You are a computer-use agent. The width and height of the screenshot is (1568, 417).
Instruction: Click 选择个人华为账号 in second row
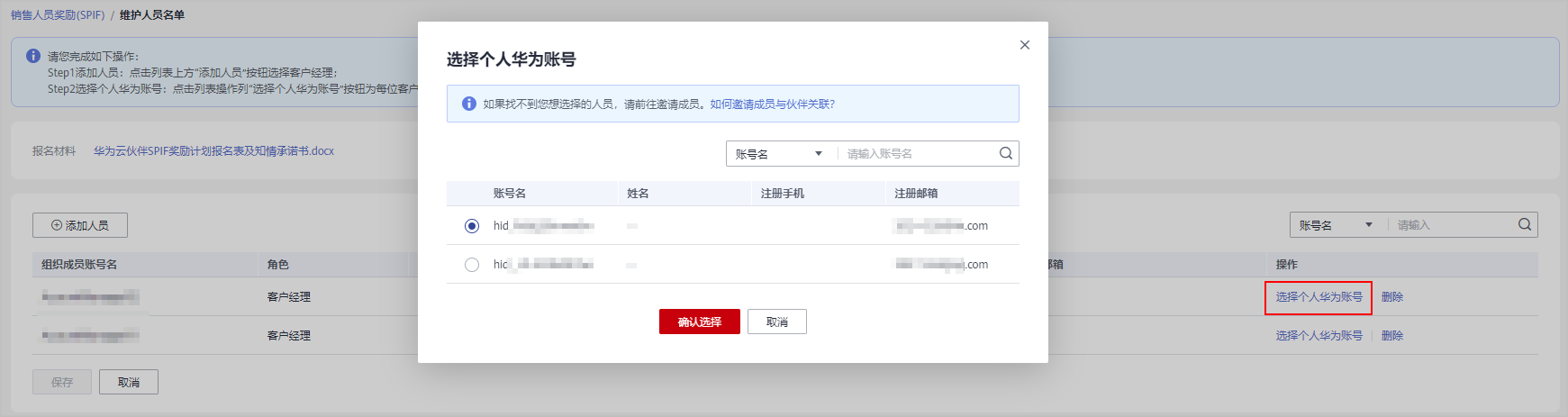click(1319, 336)
